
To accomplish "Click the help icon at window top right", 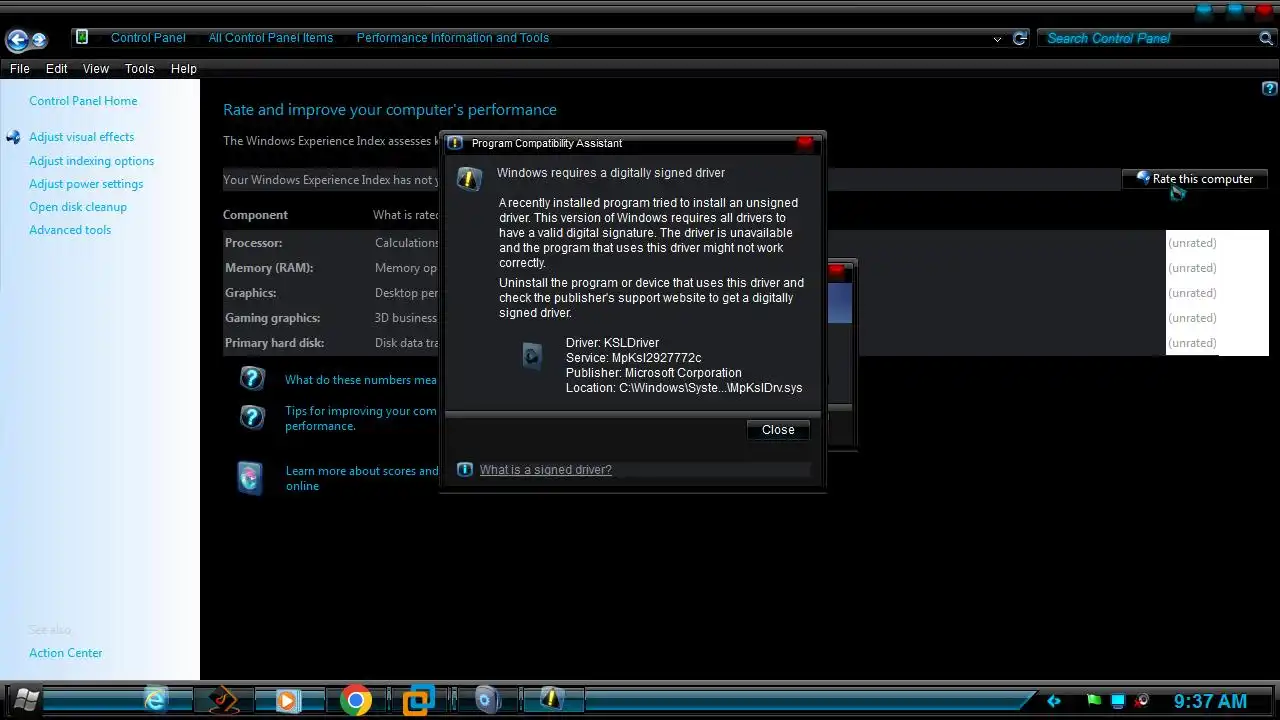I will [x=1270, y=89].
